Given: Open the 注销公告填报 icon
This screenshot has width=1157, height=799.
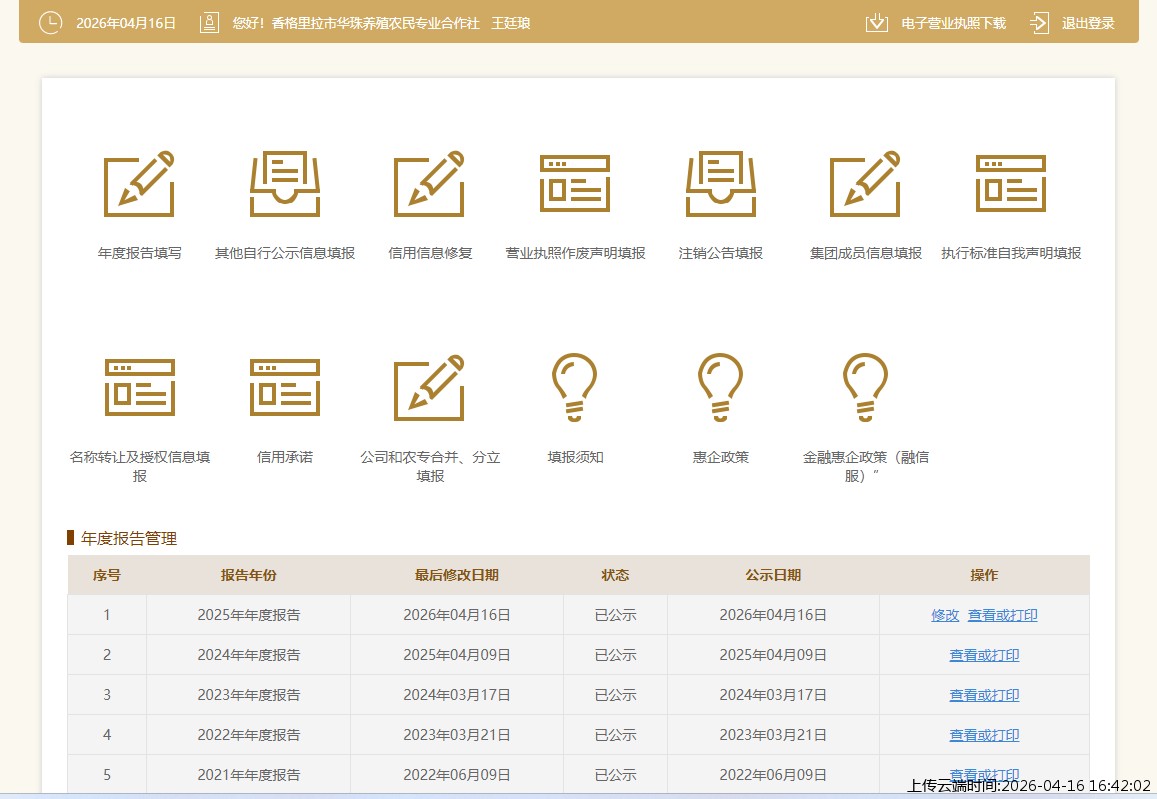Looking at the screenshot, I should coord(721,185).
